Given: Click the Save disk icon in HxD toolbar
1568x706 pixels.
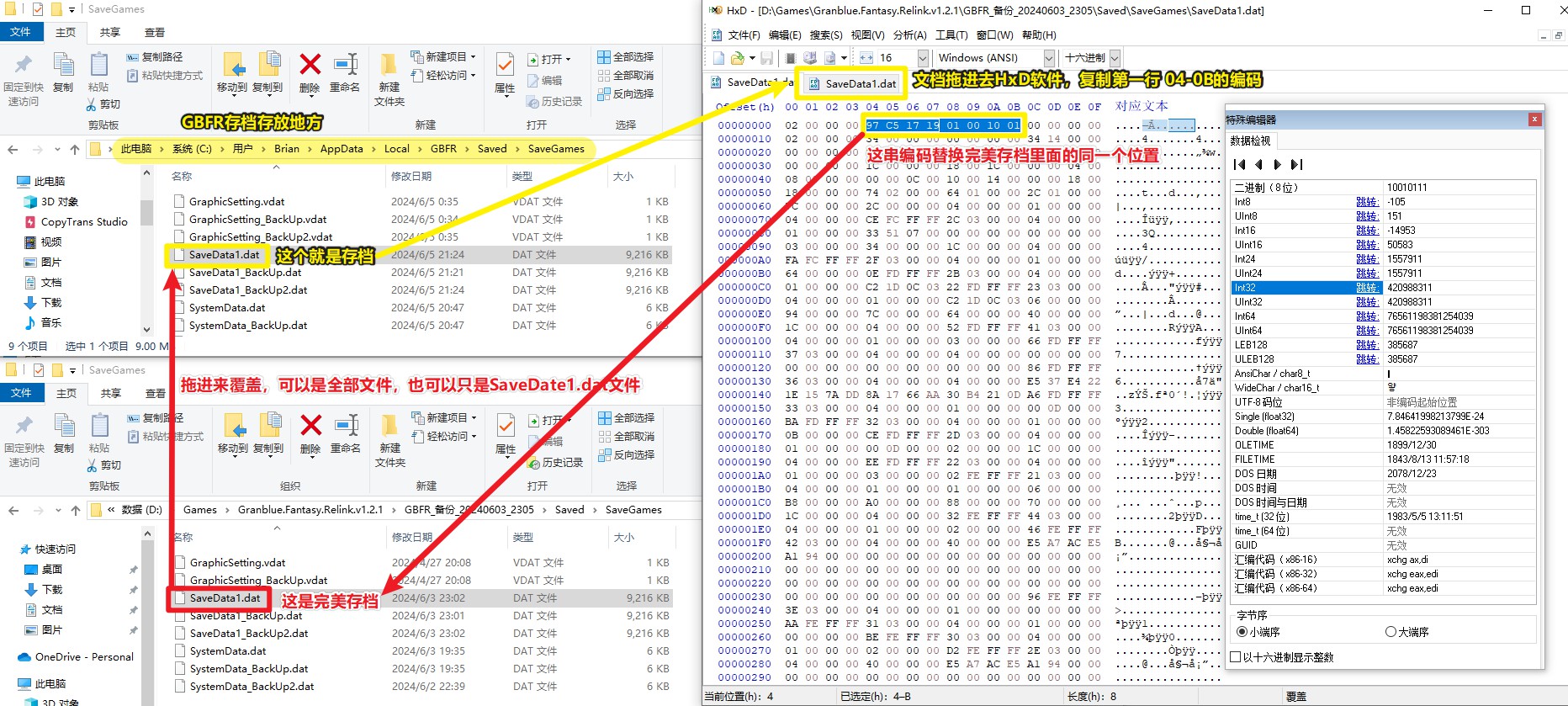Looking at the screenshot, I should pos(766,58).
